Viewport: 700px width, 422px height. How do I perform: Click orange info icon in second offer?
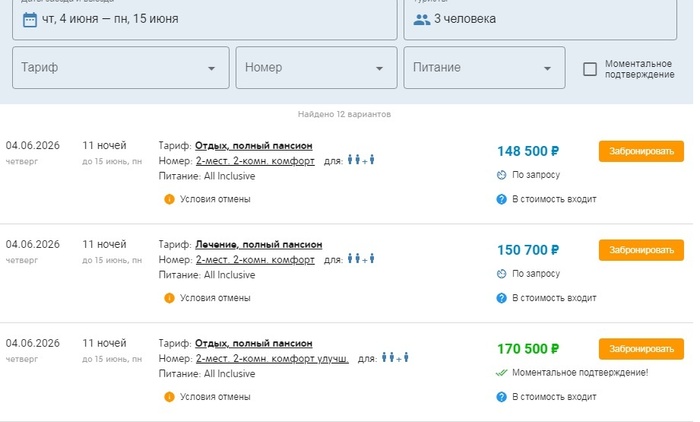point(169,298)
